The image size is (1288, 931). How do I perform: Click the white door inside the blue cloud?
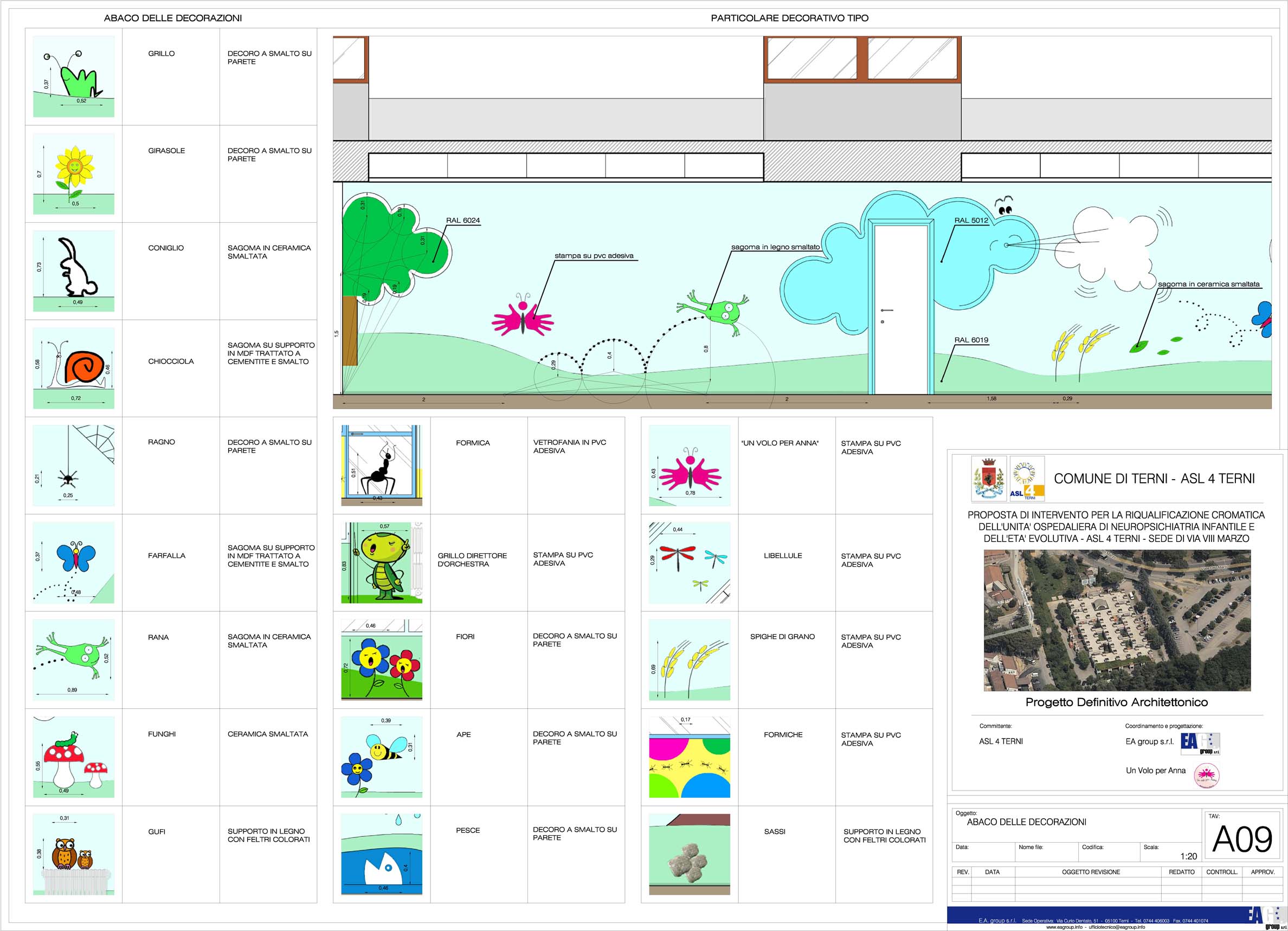pyautogui.click(x=901, y=309)
